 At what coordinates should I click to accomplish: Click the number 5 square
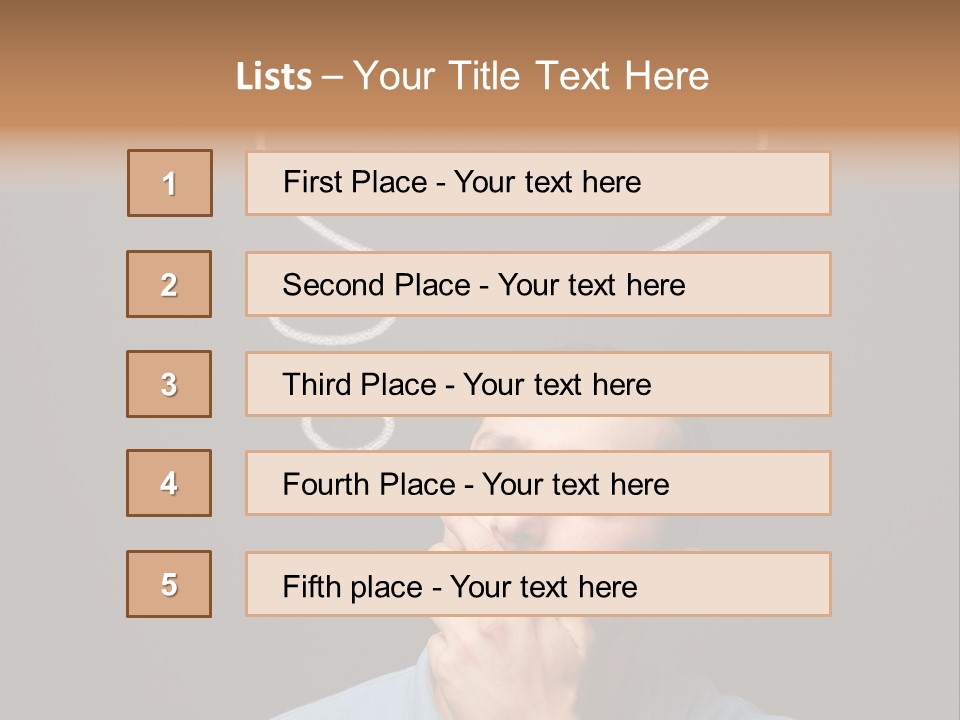pyautogui.click(x=169, y=584)
